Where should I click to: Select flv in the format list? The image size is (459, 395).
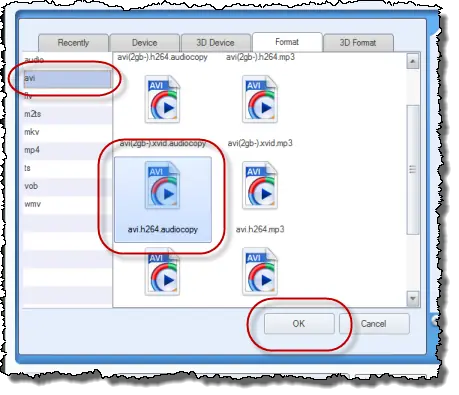pyautogui.click(x=67, y=97)
